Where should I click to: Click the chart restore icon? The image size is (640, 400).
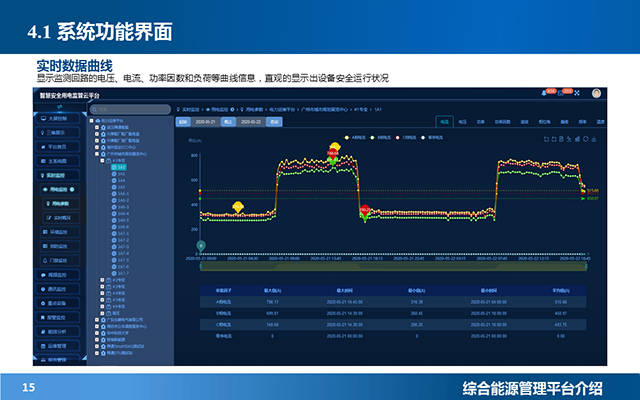pos(585,139)
